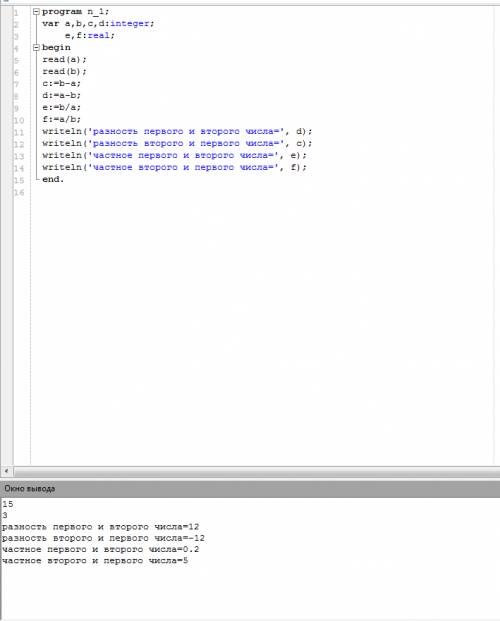Select the 'Окно вывода' panel header
This screenshot has height=621, width=500.
pos(250,488)
